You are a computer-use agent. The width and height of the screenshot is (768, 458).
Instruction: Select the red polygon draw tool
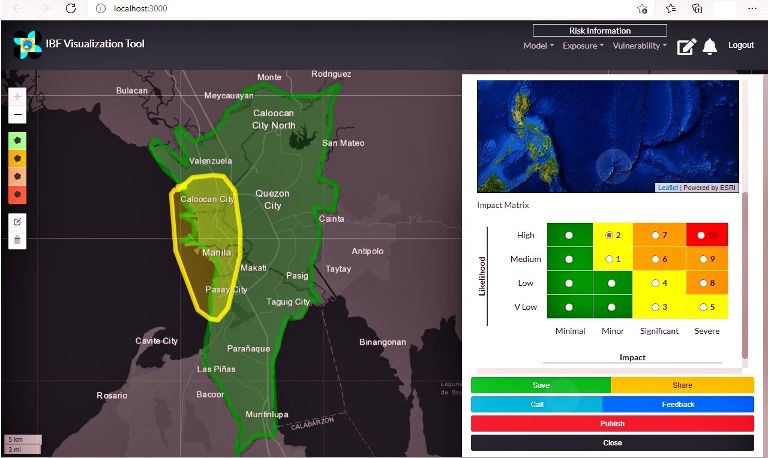pyautogui.click(x=18, y=194)
